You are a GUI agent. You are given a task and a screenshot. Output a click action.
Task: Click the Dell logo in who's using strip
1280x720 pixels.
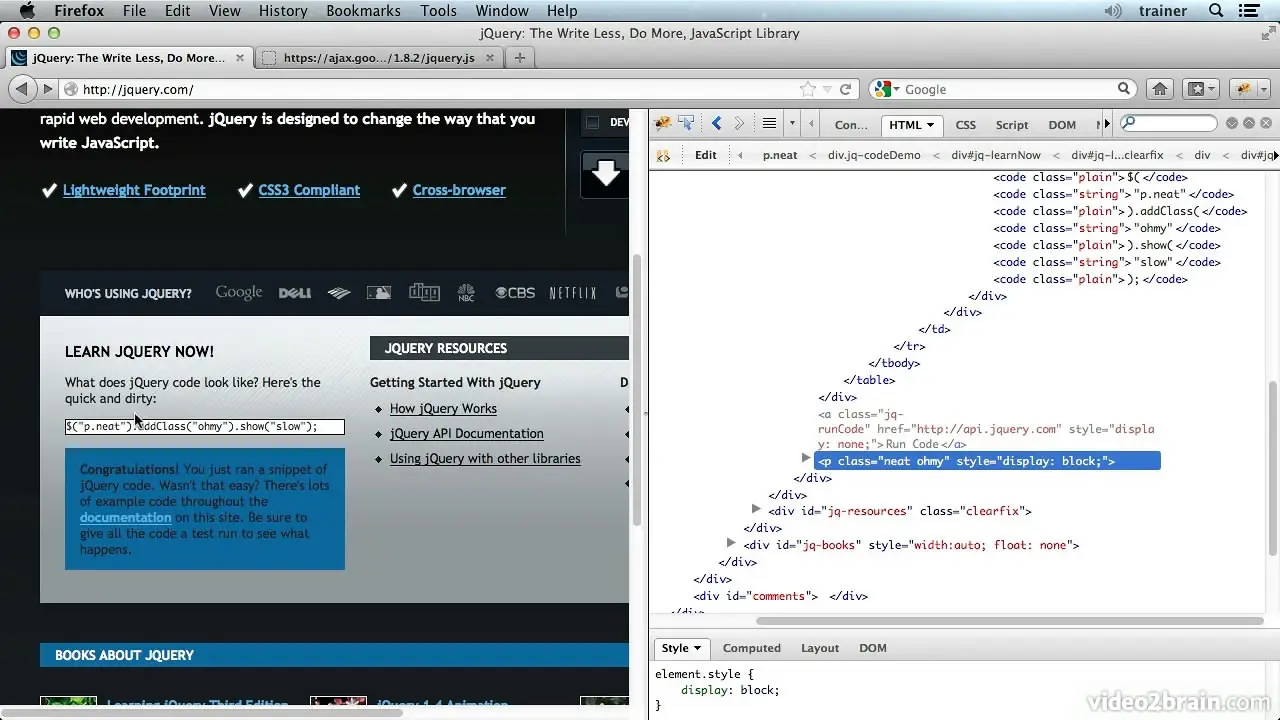[x=295, y=293]
